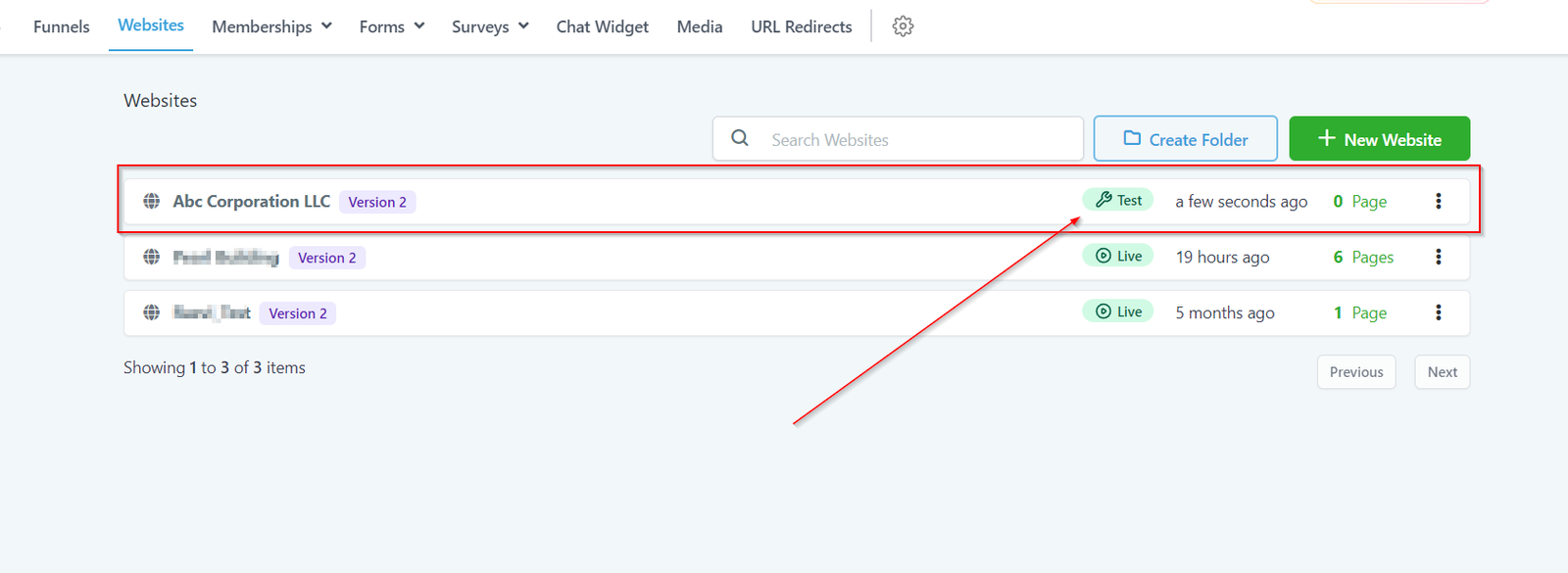Expand the Forms dropdown menu
This screenshot has width=1568, height=573.
pyautogui.click(x=392, y=26)
